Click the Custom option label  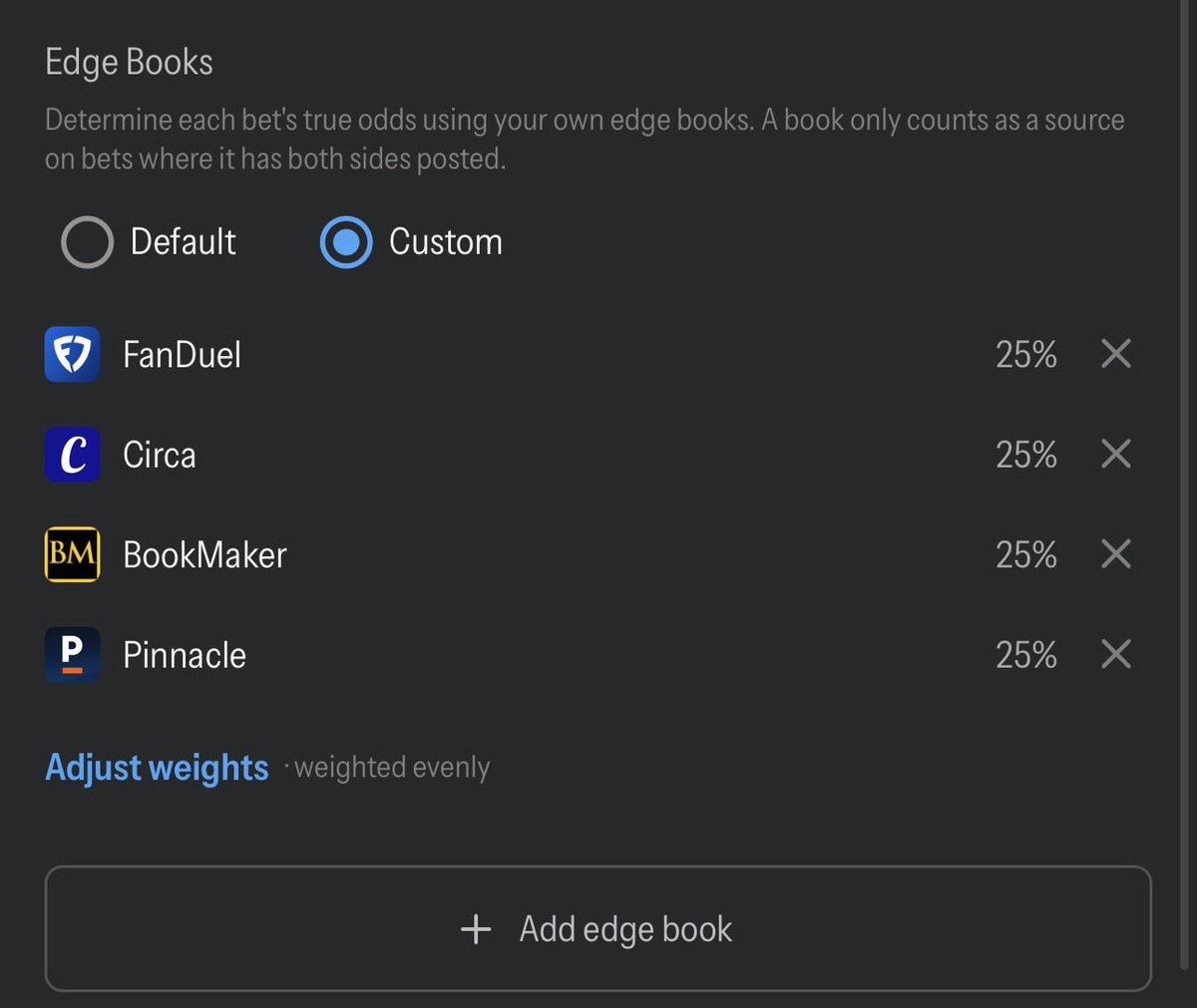click(x=446, y=242)
